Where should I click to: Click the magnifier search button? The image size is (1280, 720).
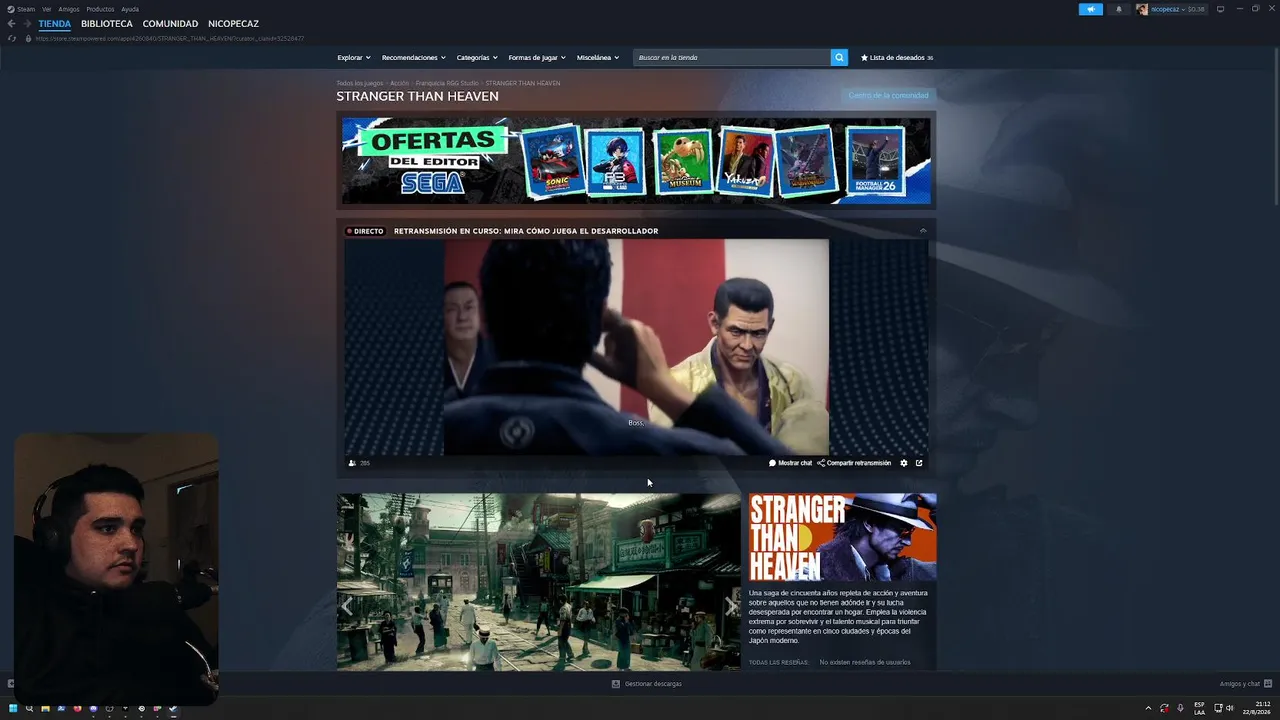[x=839, y=57]
